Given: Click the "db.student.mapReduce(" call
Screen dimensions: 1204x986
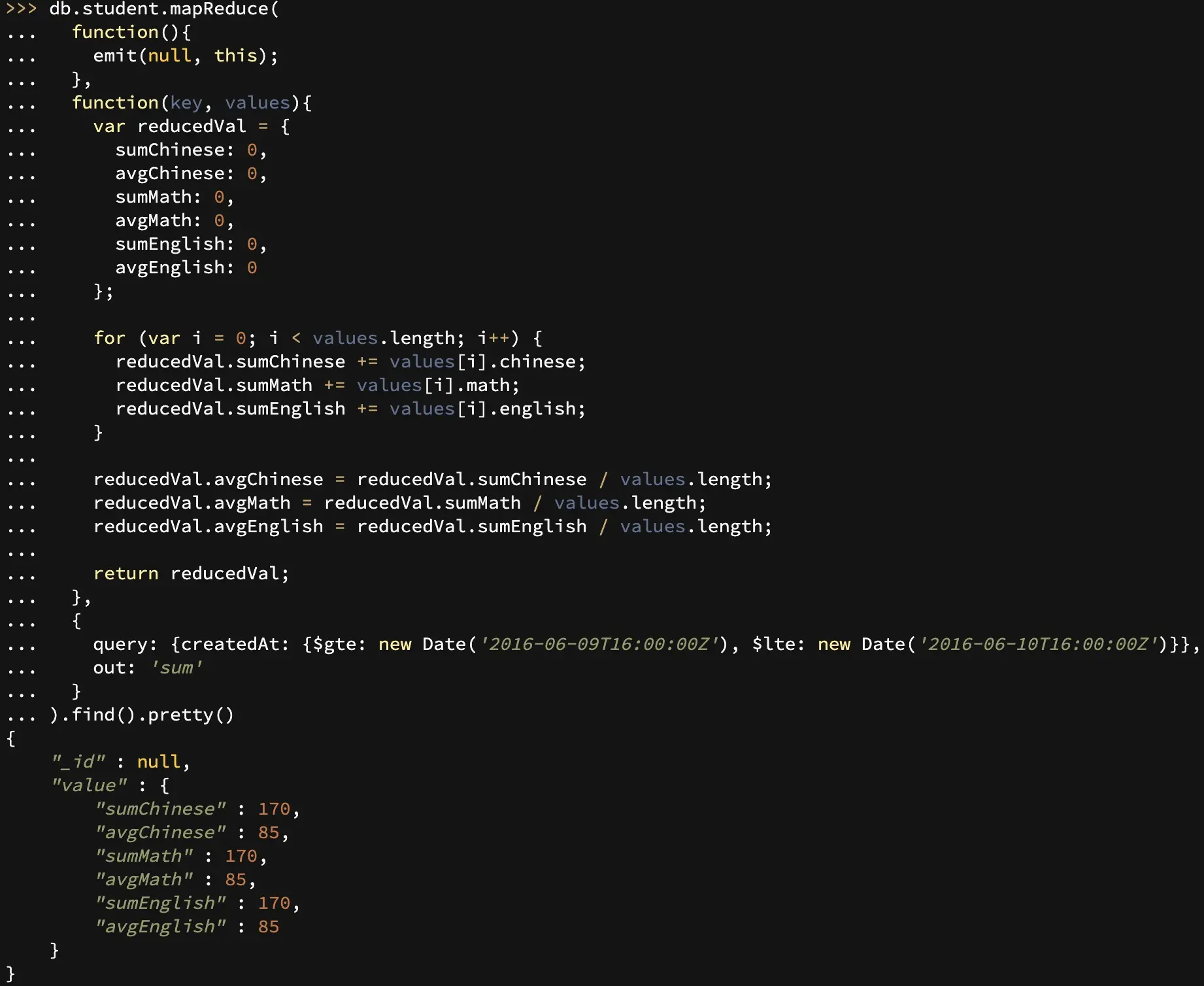Looking at the screenshot, I should [164, 9].
